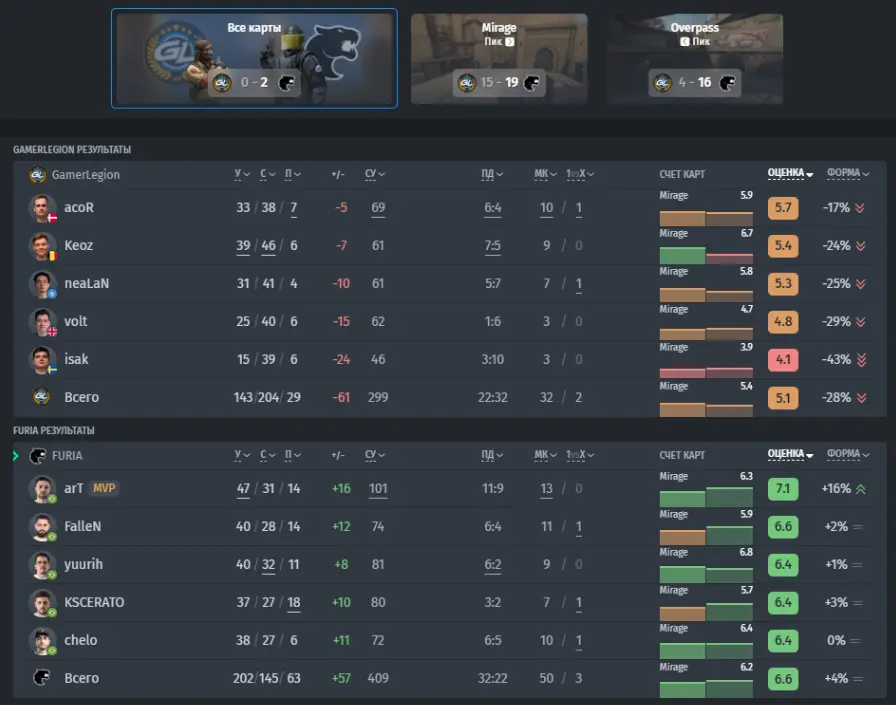The width and height of the screenshot is (896, 705).
Task: Click isak's ПД value 3:10
Action: [493, 359]
